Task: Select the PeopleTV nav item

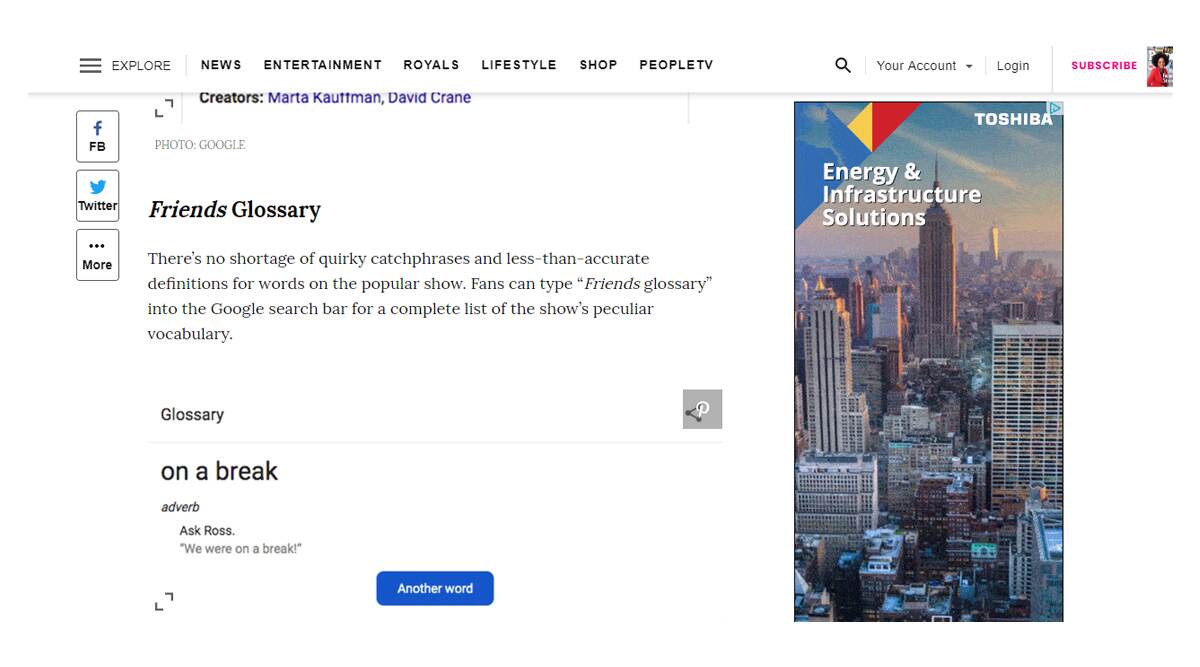Action: point(676,65)
